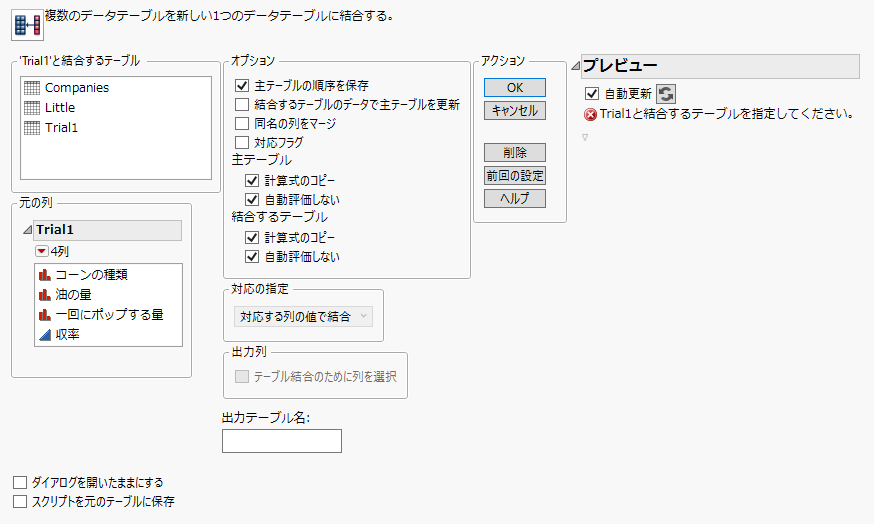
Task: Enable スクリプトを元のテーブルに保存 checkbox
Action: point(20,501)
